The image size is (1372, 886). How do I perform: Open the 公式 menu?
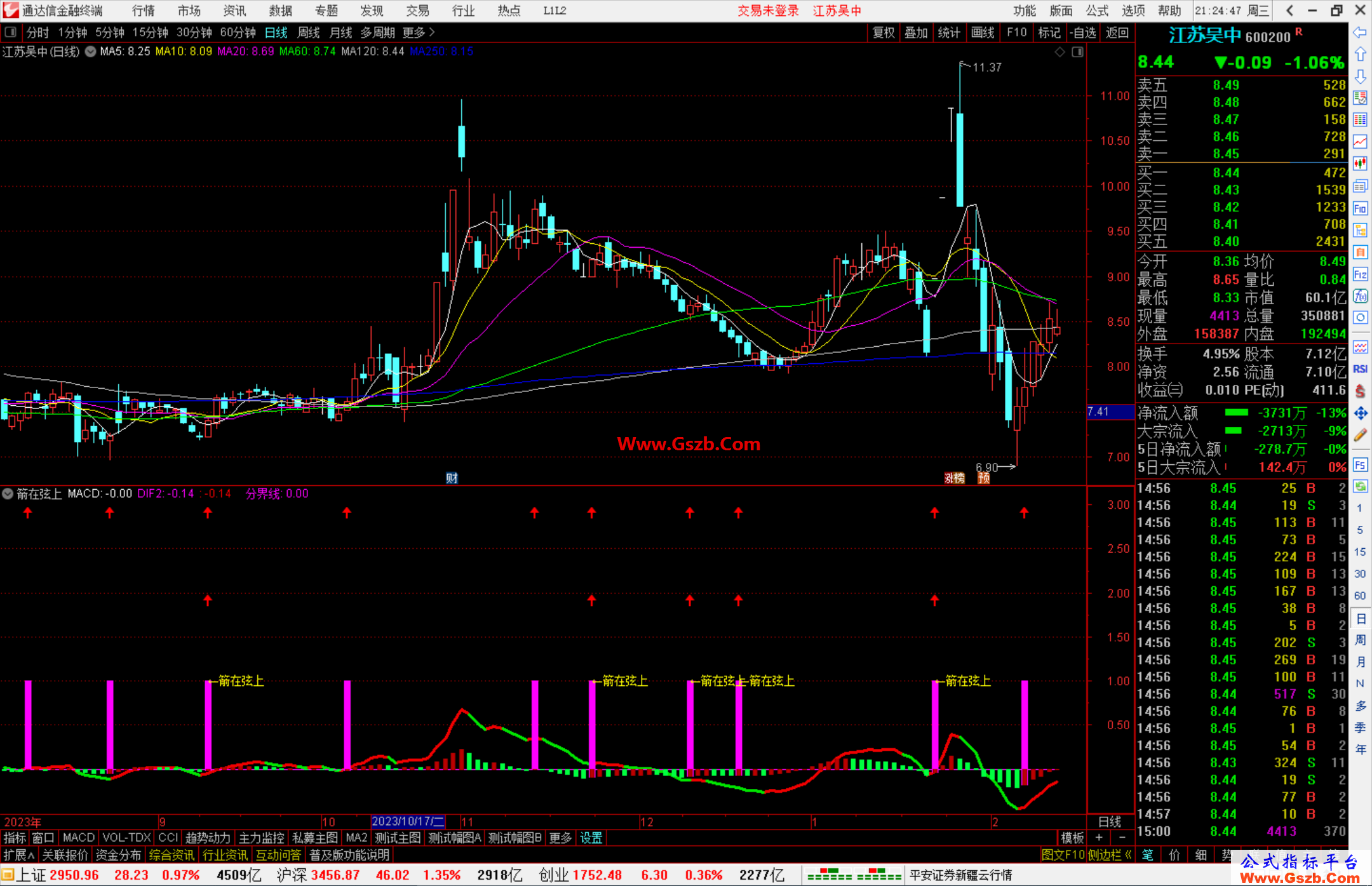tap(1097, 11)
